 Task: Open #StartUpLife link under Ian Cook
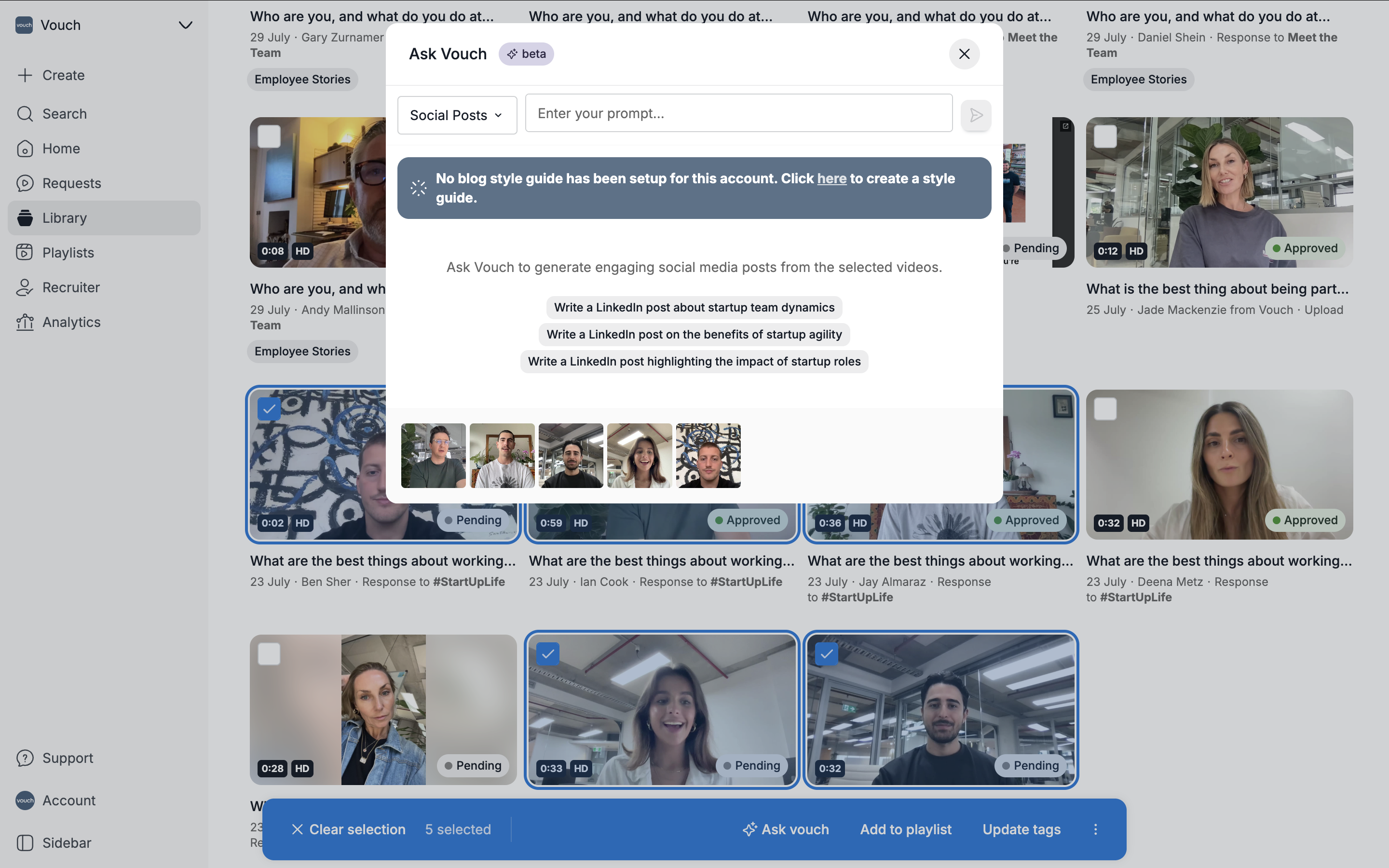point(746,582)
